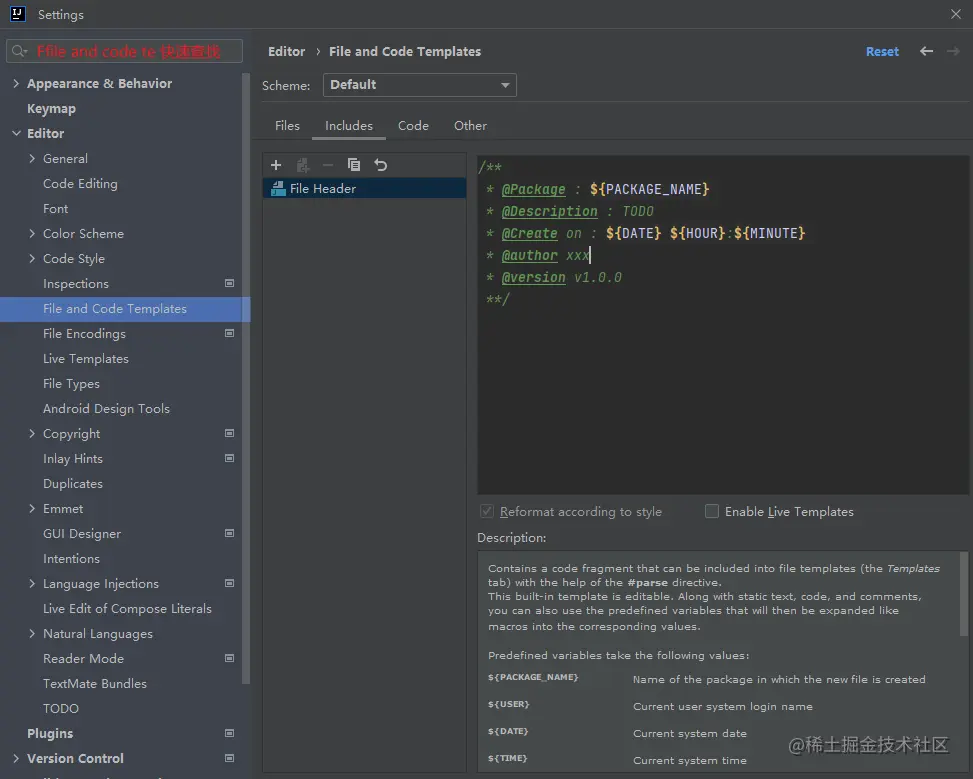The width and height of the screenshot is (973, 779).
Task: Open Live Templates settings
Action: coord(86,359)
